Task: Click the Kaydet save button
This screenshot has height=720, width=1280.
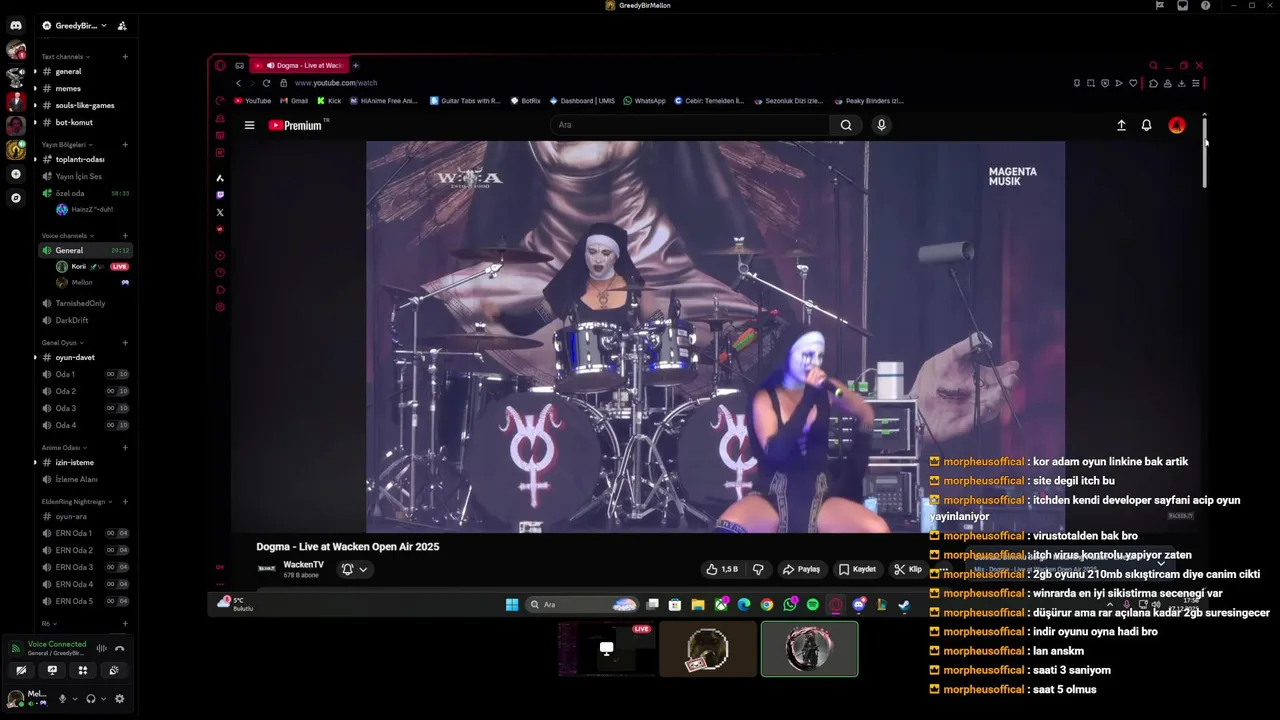Action: click(x=857, y=569)
